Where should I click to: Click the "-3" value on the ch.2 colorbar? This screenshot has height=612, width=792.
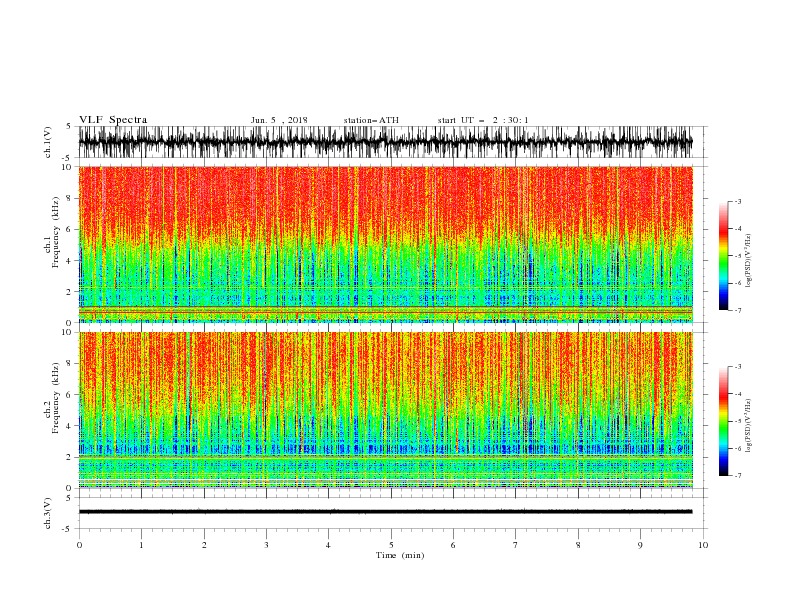pos(737,367)
